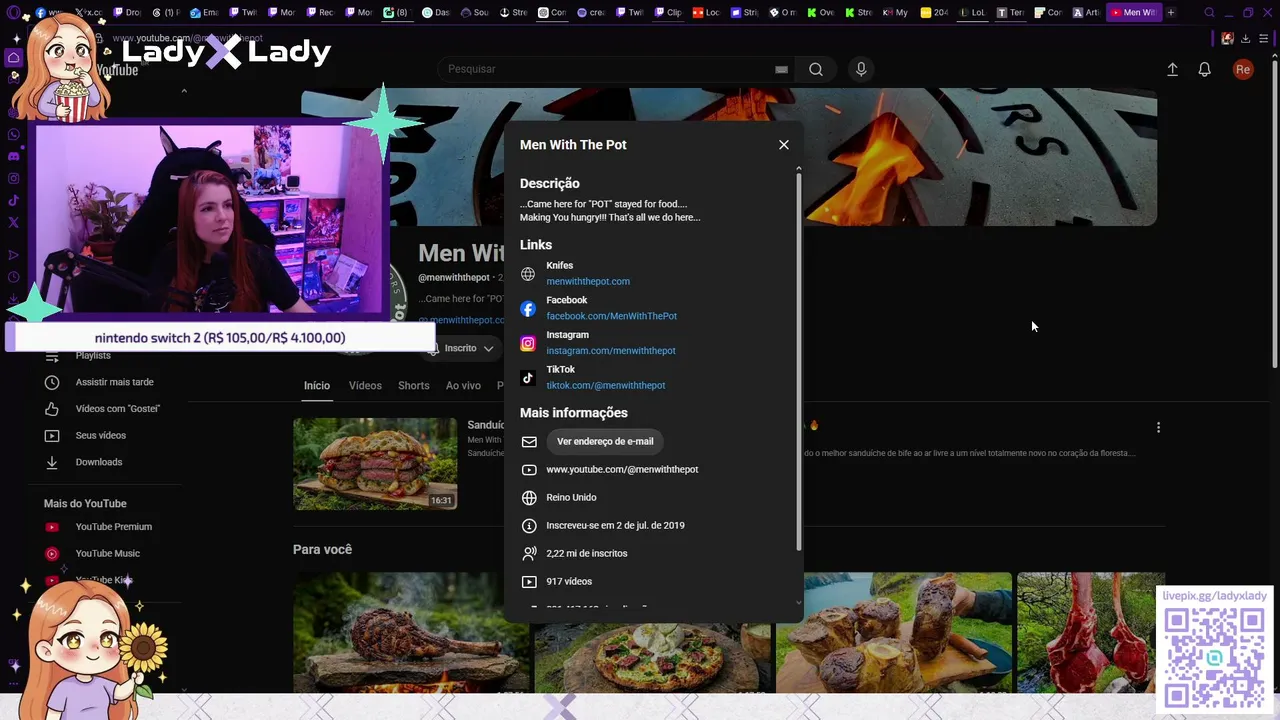Open the featured video three-dot menu
Screen dimensions: 1280x720
(1158, 428)
